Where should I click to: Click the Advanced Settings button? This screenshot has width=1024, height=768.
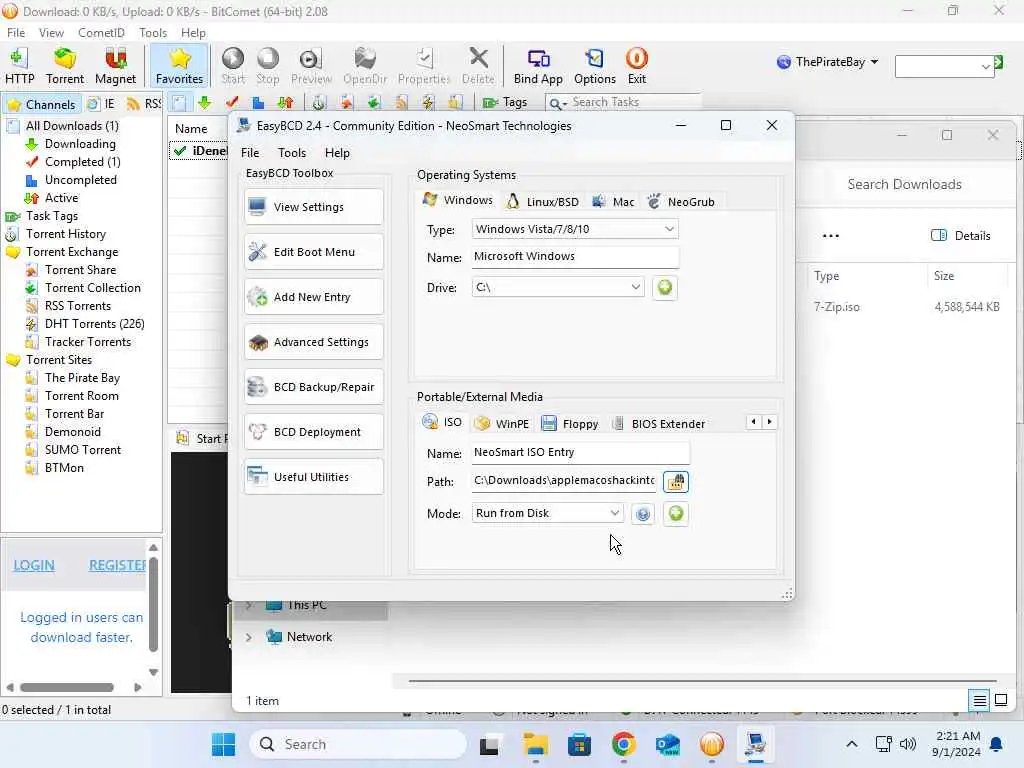coord(313,342)
